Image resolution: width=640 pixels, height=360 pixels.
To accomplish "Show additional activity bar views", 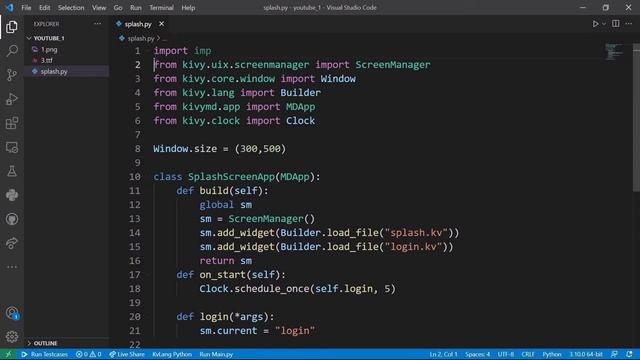I will (12, 267).
